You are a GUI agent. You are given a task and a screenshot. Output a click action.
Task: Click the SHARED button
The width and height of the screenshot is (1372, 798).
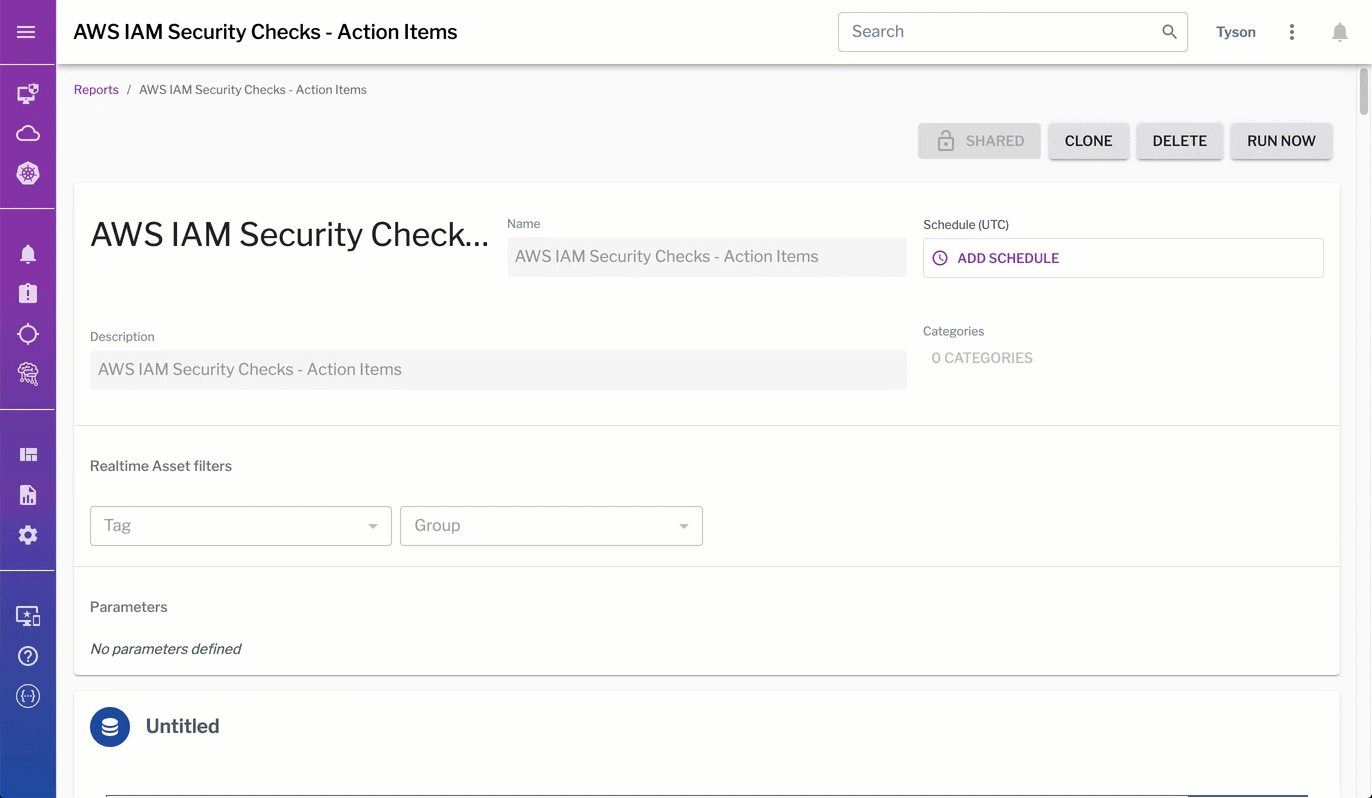979,141
